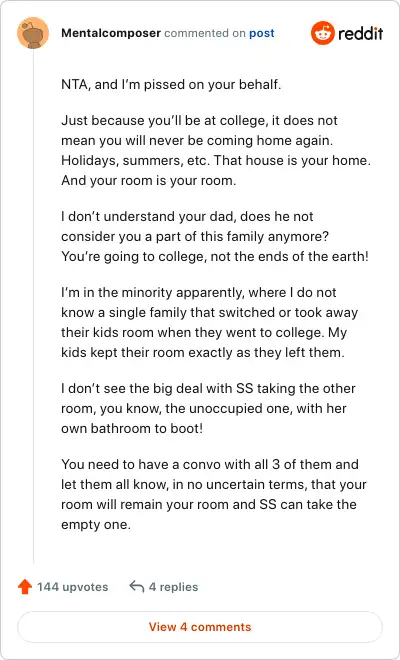Click the "commented on" gray text
The height and width of the screenshot is (660, 400).
click(205, 33)
